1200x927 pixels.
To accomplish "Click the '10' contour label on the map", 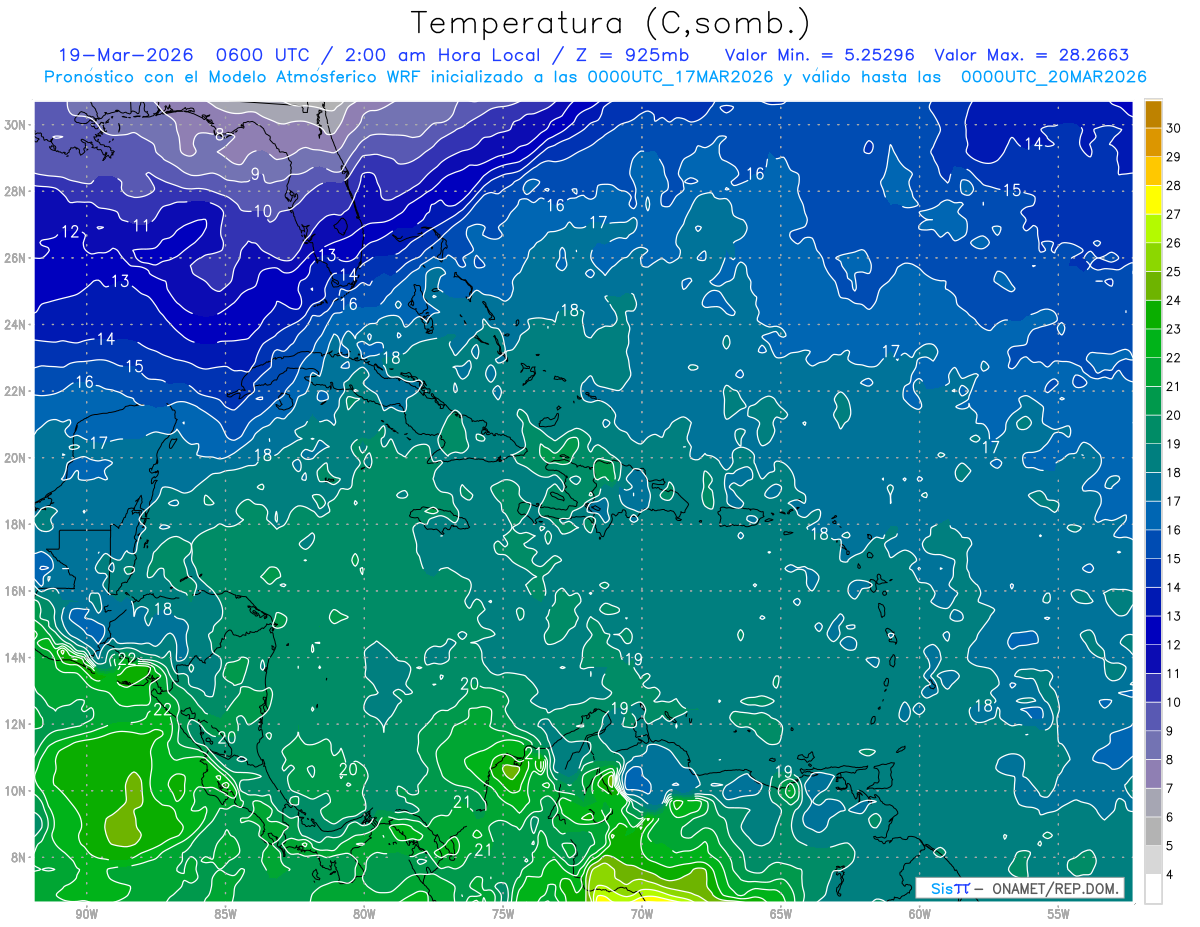I will (x=262, y=211).
